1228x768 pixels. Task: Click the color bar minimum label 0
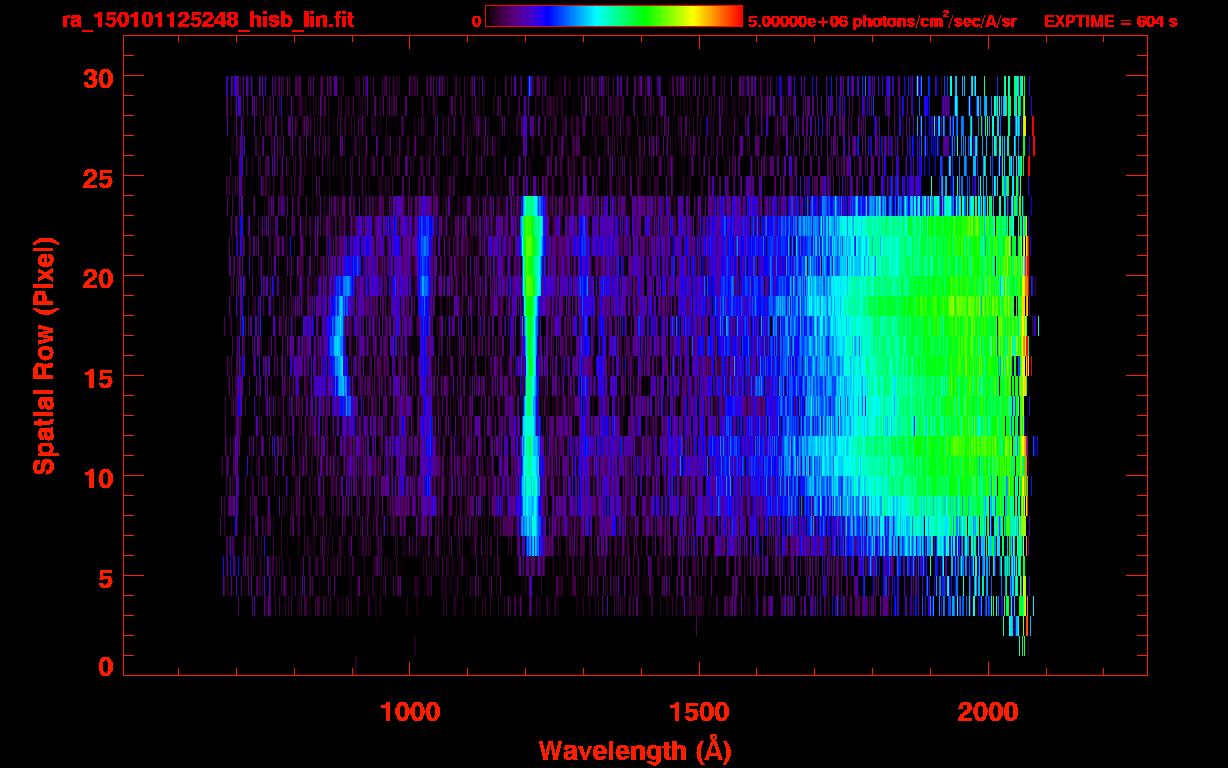[476, 21]
